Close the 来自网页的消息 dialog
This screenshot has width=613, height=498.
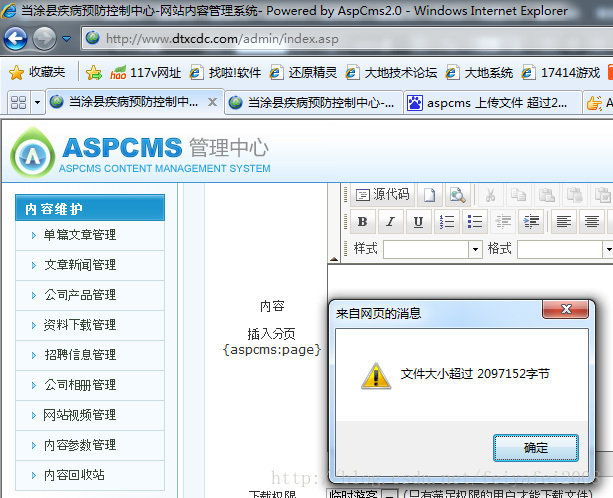(565, 309)
